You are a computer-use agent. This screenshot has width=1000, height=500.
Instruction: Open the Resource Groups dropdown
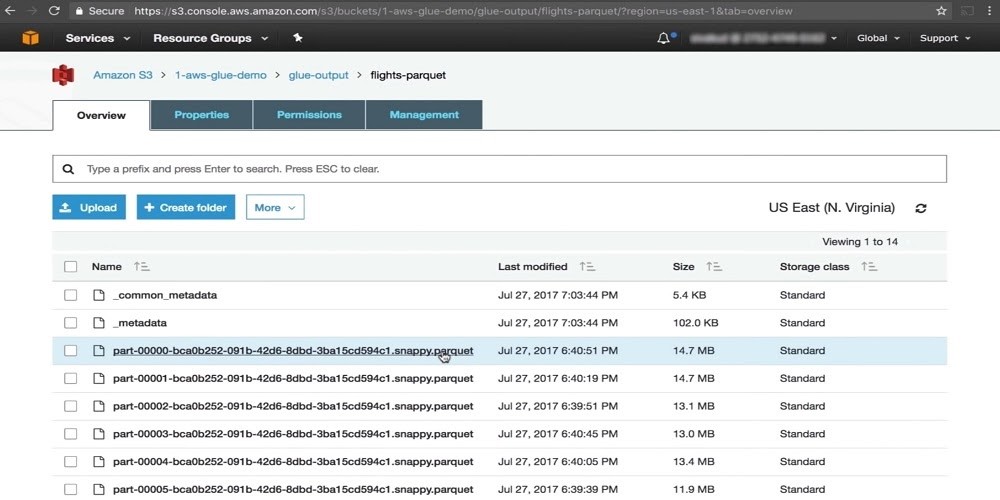(210, 38)
